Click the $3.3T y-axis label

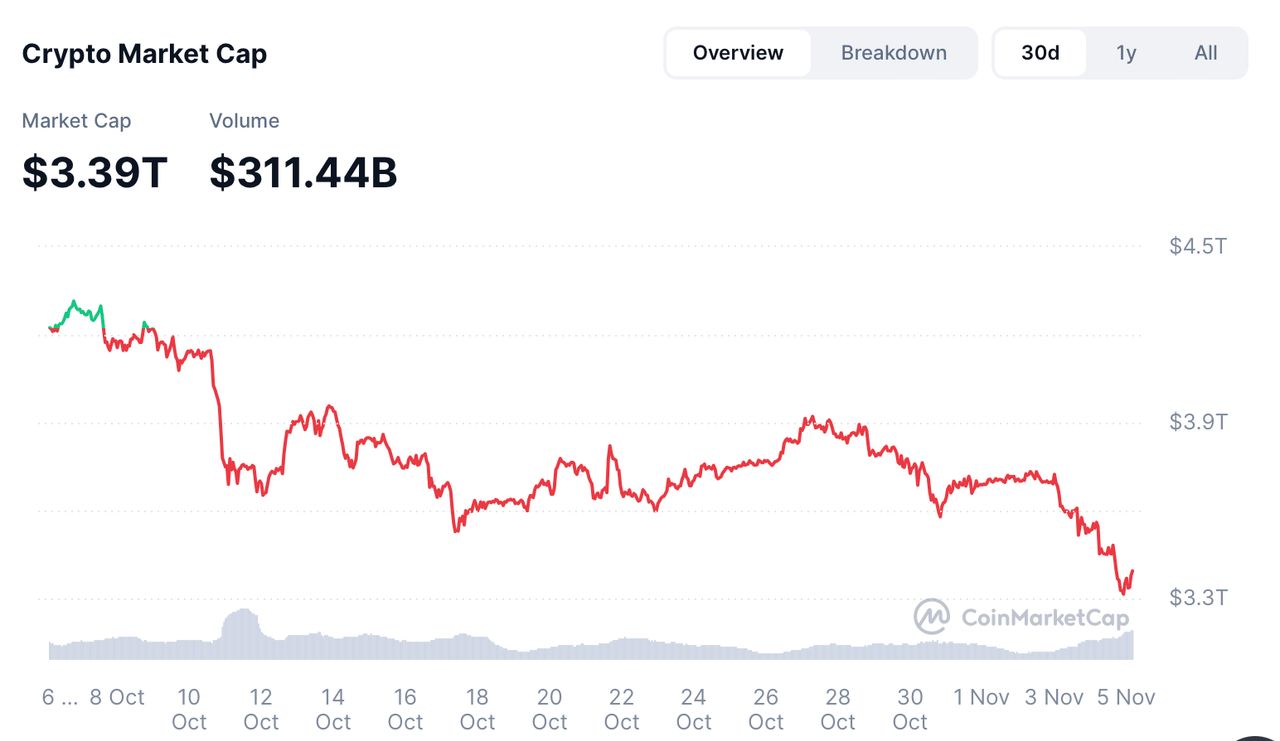pyautogui.click(x=1198, y=598)
